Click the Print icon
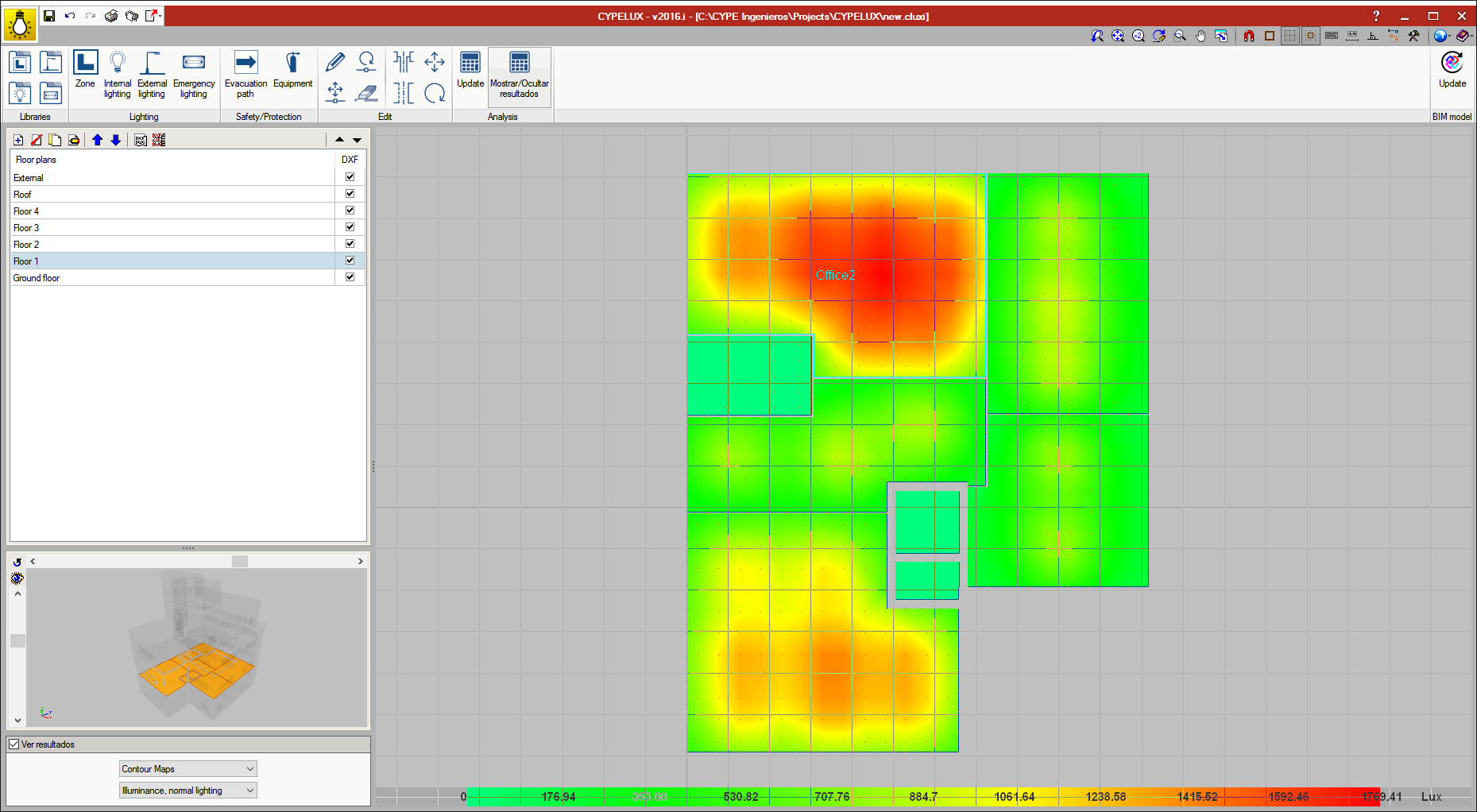The width and height of the screenshot is (1477, 812). (x=111, y=16)
